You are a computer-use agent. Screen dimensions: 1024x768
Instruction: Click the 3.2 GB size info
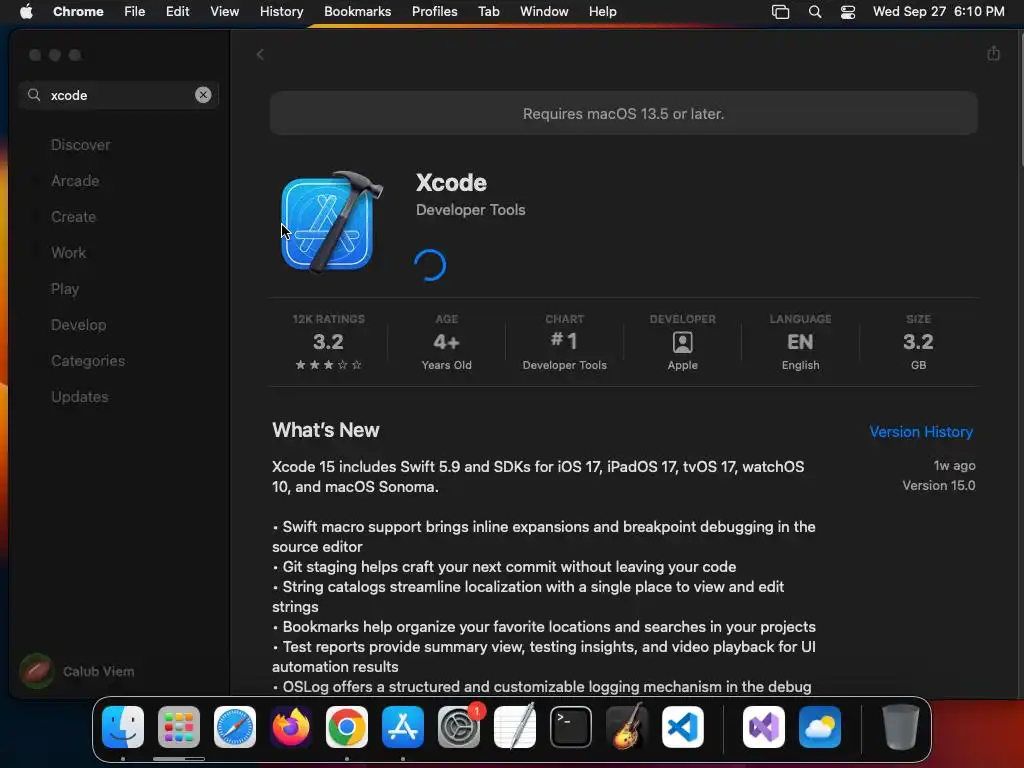coord(918,342)
